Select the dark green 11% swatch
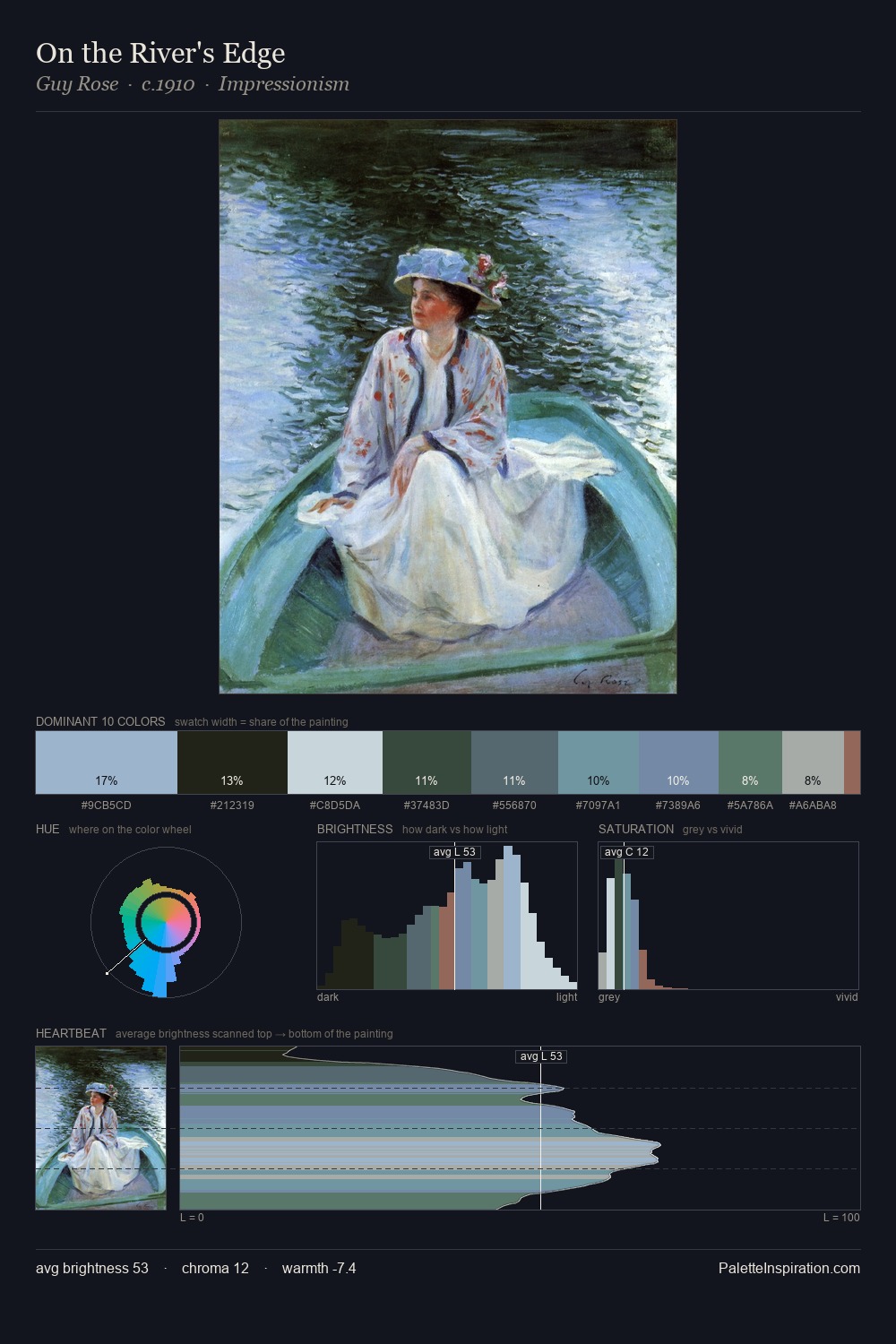The width and height of the screenshot is (896, 1344). tap(426, 762)
